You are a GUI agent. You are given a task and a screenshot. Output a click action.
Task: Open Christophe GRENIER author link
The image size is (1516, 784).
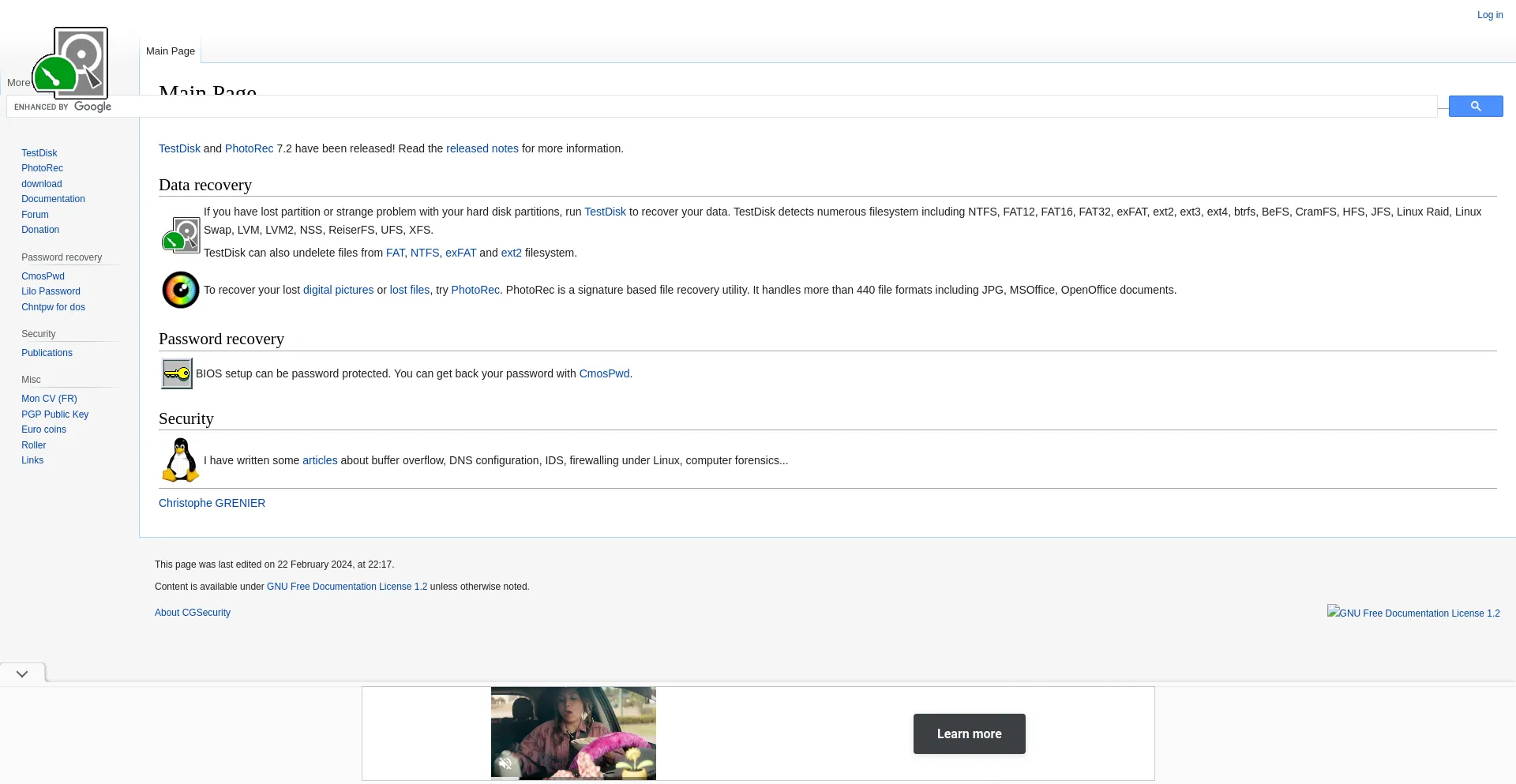[212, 503]
